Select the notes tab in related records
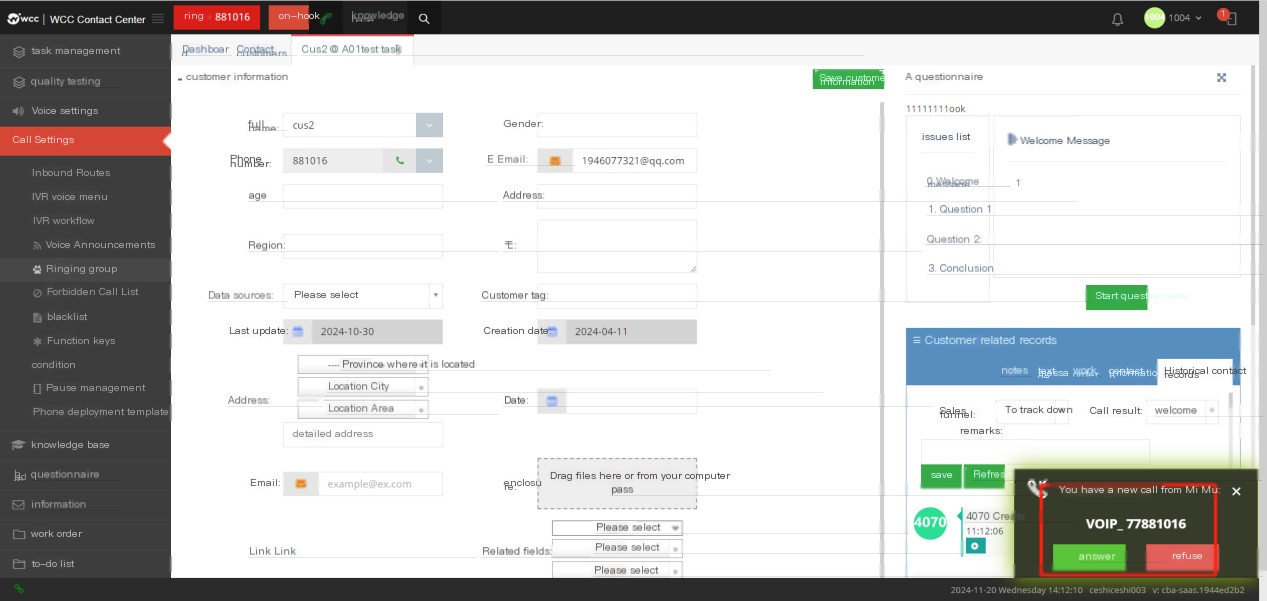The height and width of the screenshot is (601, 1267). tap(1014, 371)
